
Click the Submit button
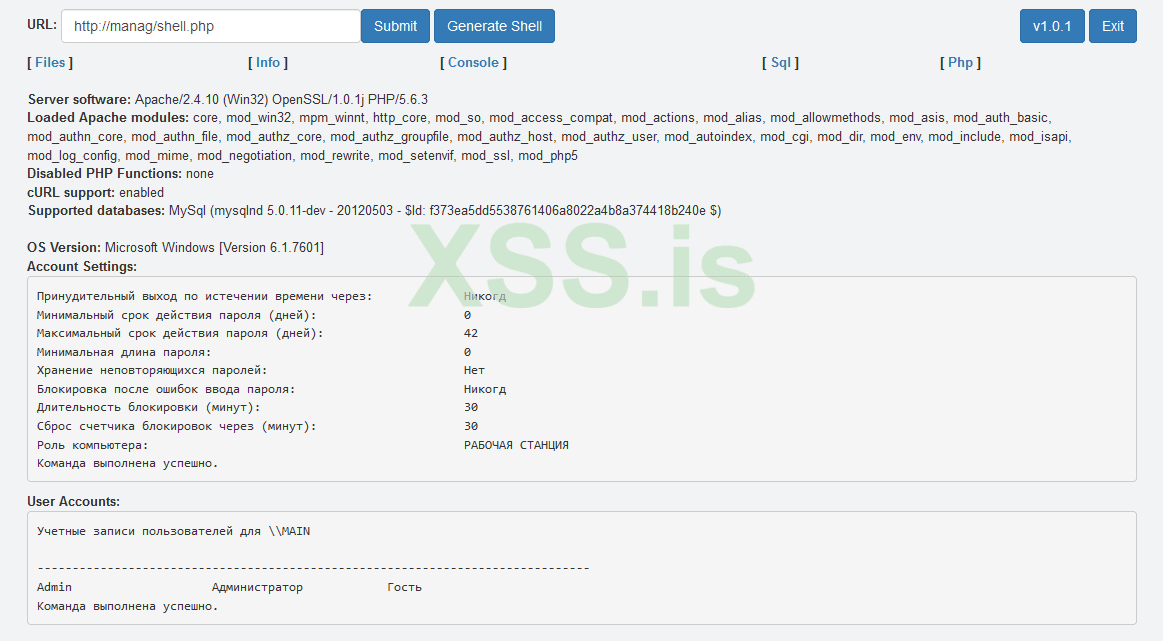tap(395, 26)
